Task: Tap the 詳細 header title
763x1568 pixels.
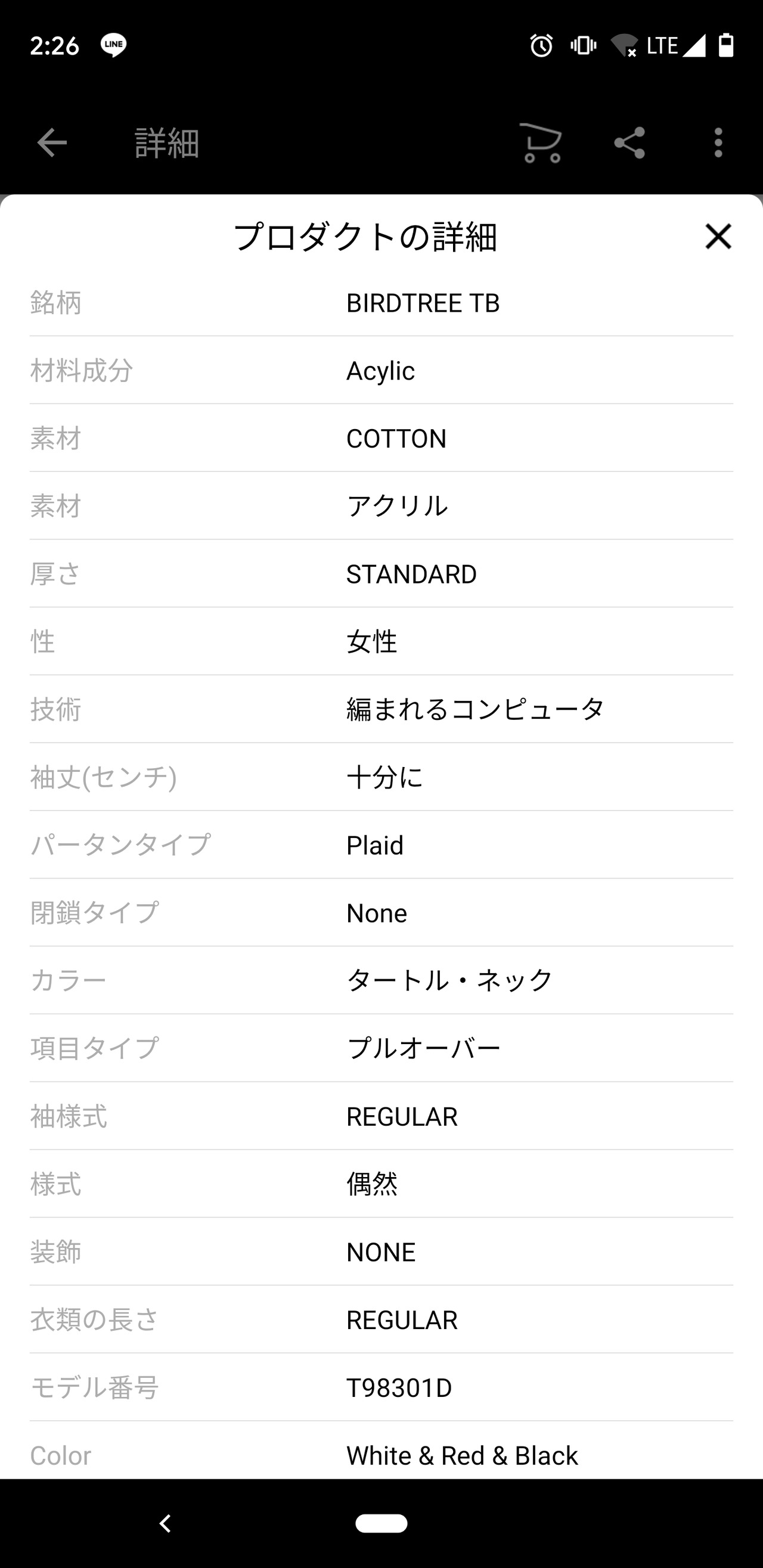Action: pos(167,144)
